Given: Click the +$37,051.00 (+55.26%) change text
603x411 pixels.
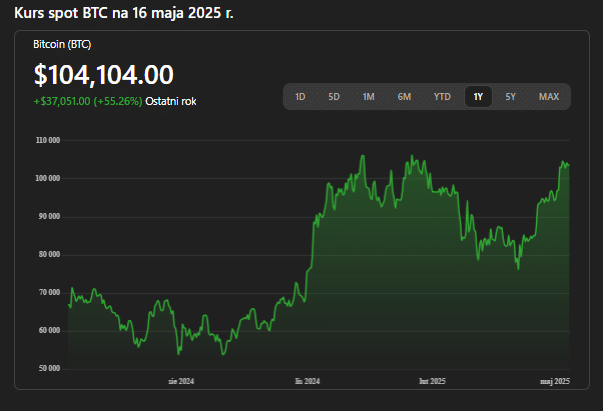Looking at the screenshot, I should click(88, 102).
